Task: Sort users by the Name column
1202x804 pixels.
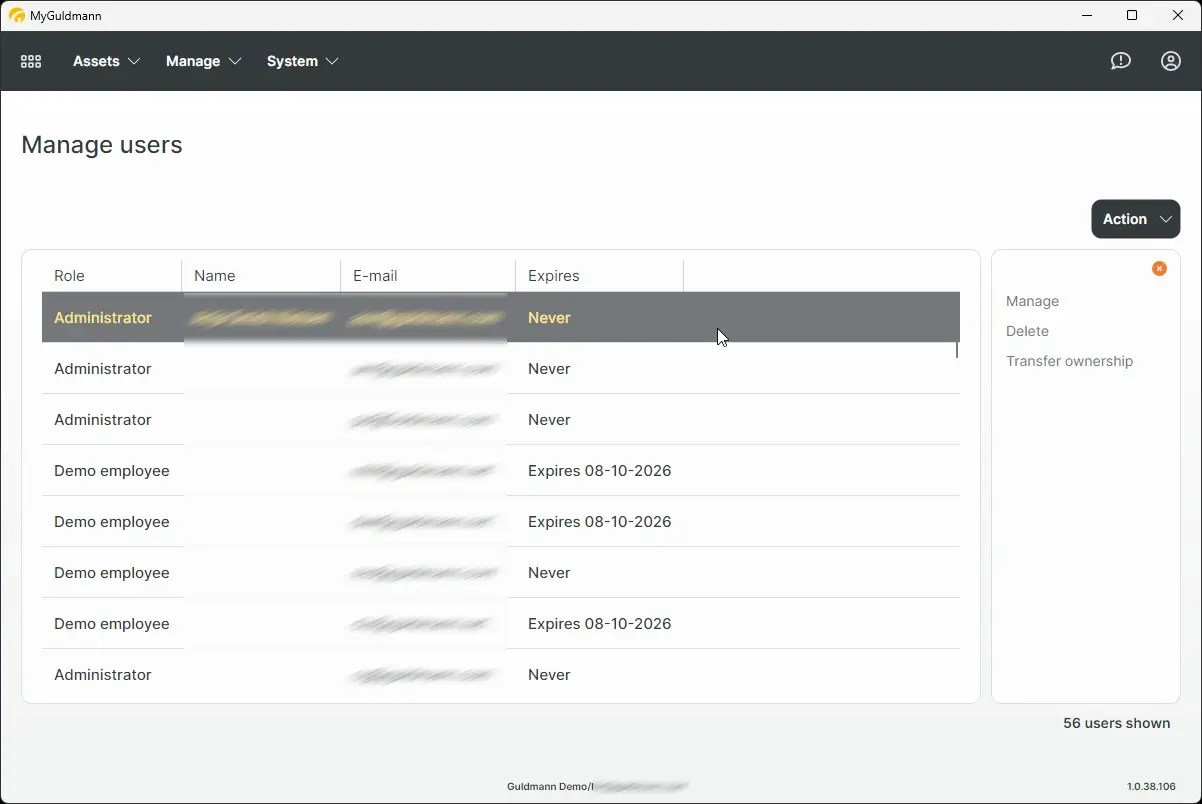Action: click(x=214, y=275)
